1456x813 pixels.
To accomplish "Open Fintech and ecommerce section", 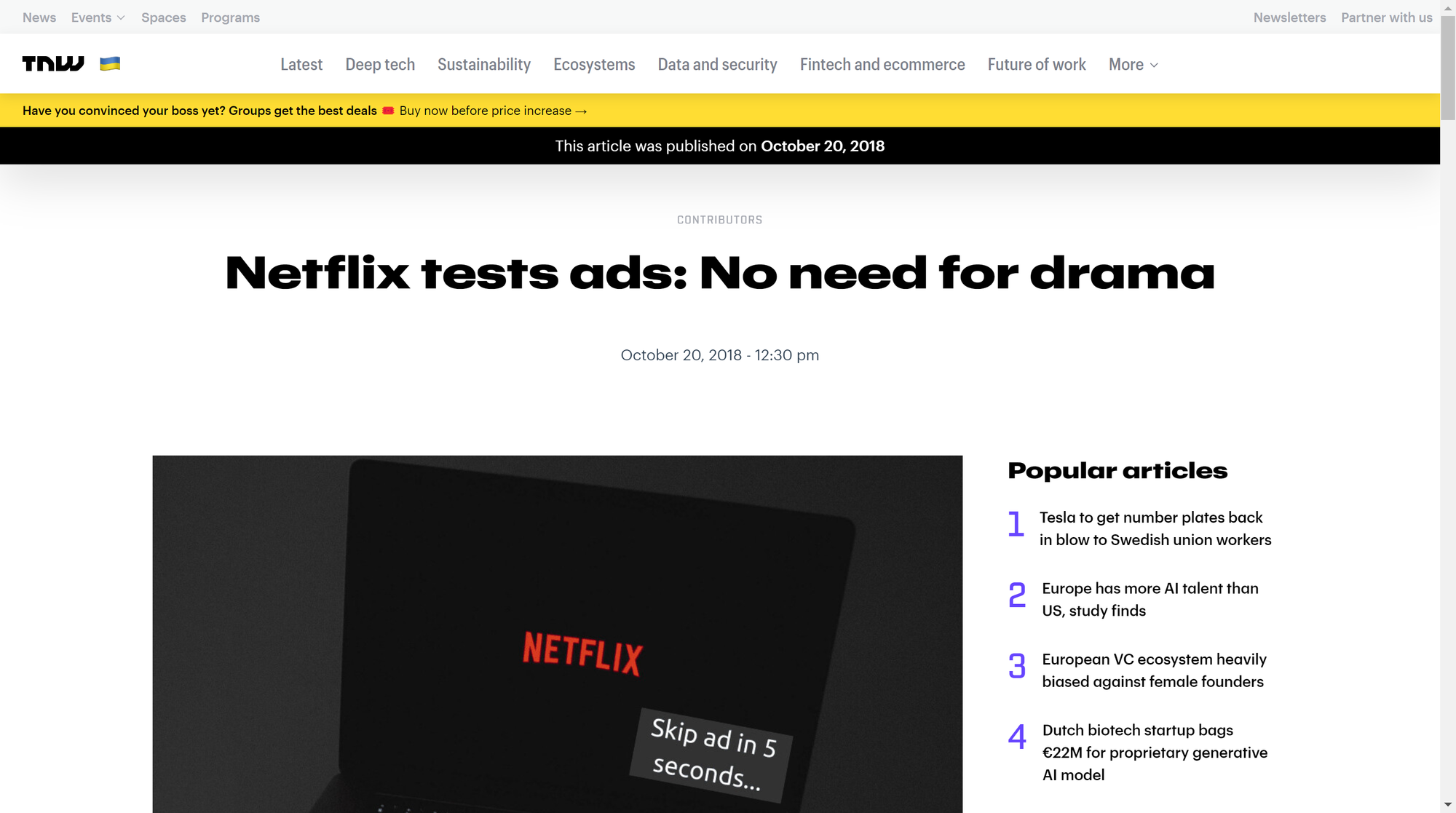I will coord(882,65).
